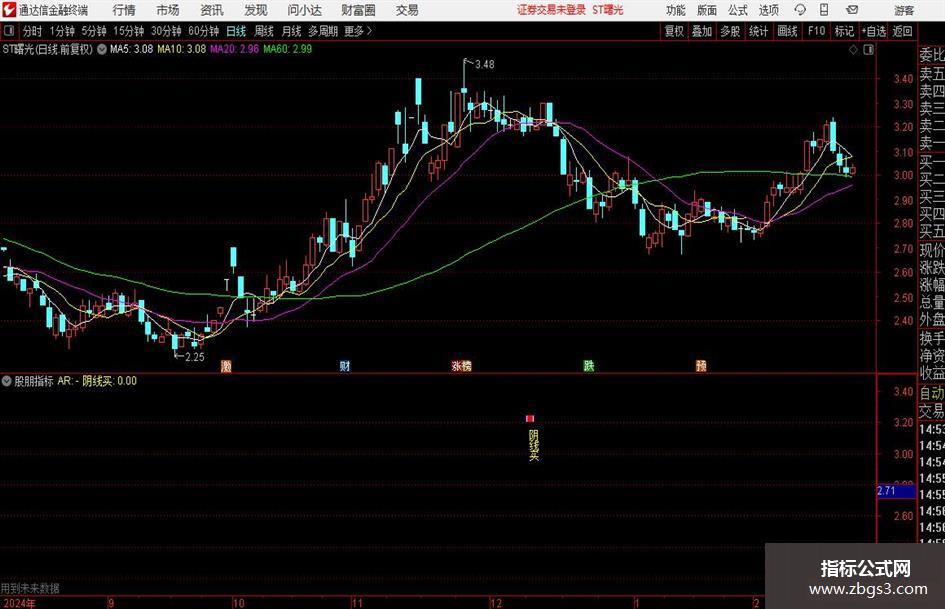The image size is (945, 609).
Task: Open the F10 company info
Action: (x=817, y=31)
